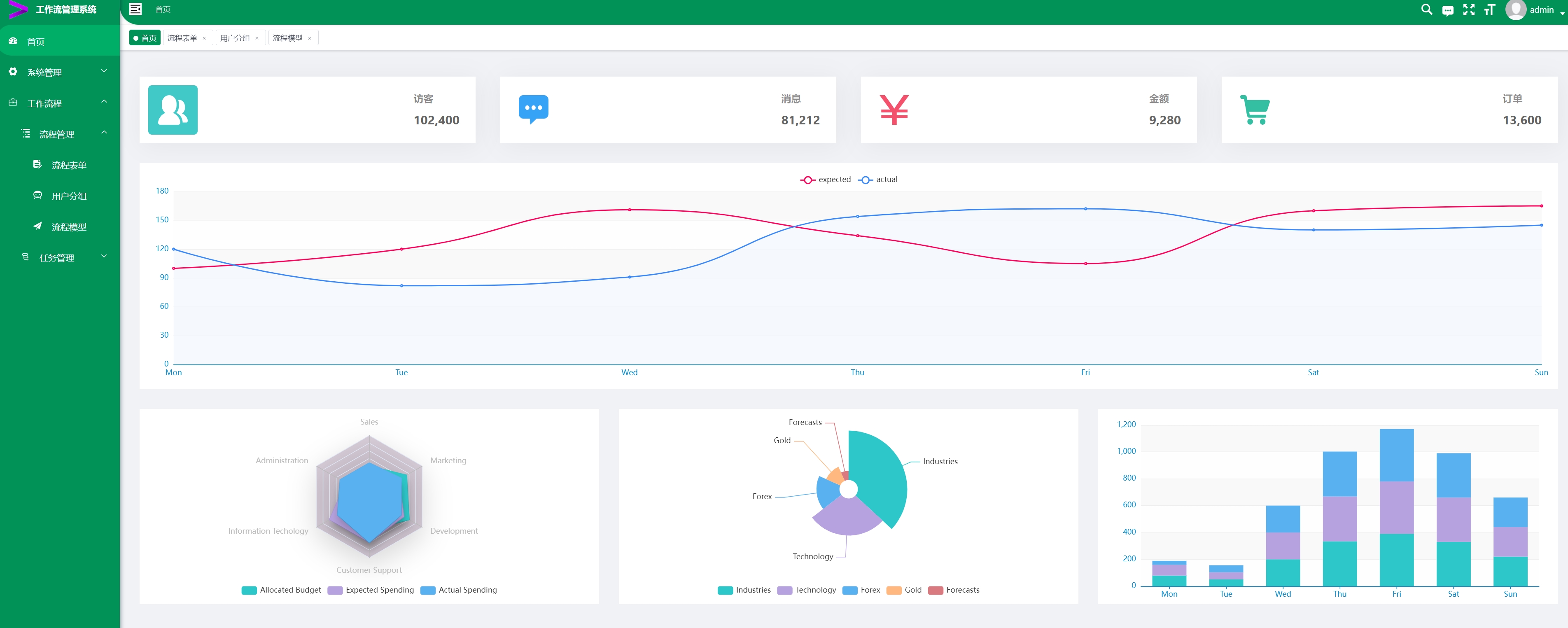Click the red yen amount icon
Image resolution: width=1568 pixels, height=628 pixels.
[x=894, y=110]
